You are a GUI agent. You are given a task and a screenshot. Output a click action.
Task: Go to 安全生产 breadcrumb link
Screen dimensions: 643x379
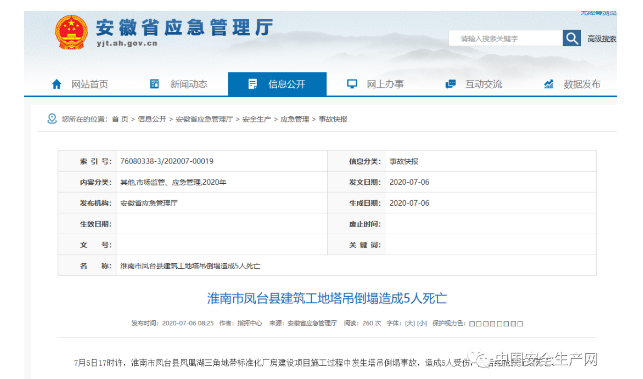coord(256,119)
